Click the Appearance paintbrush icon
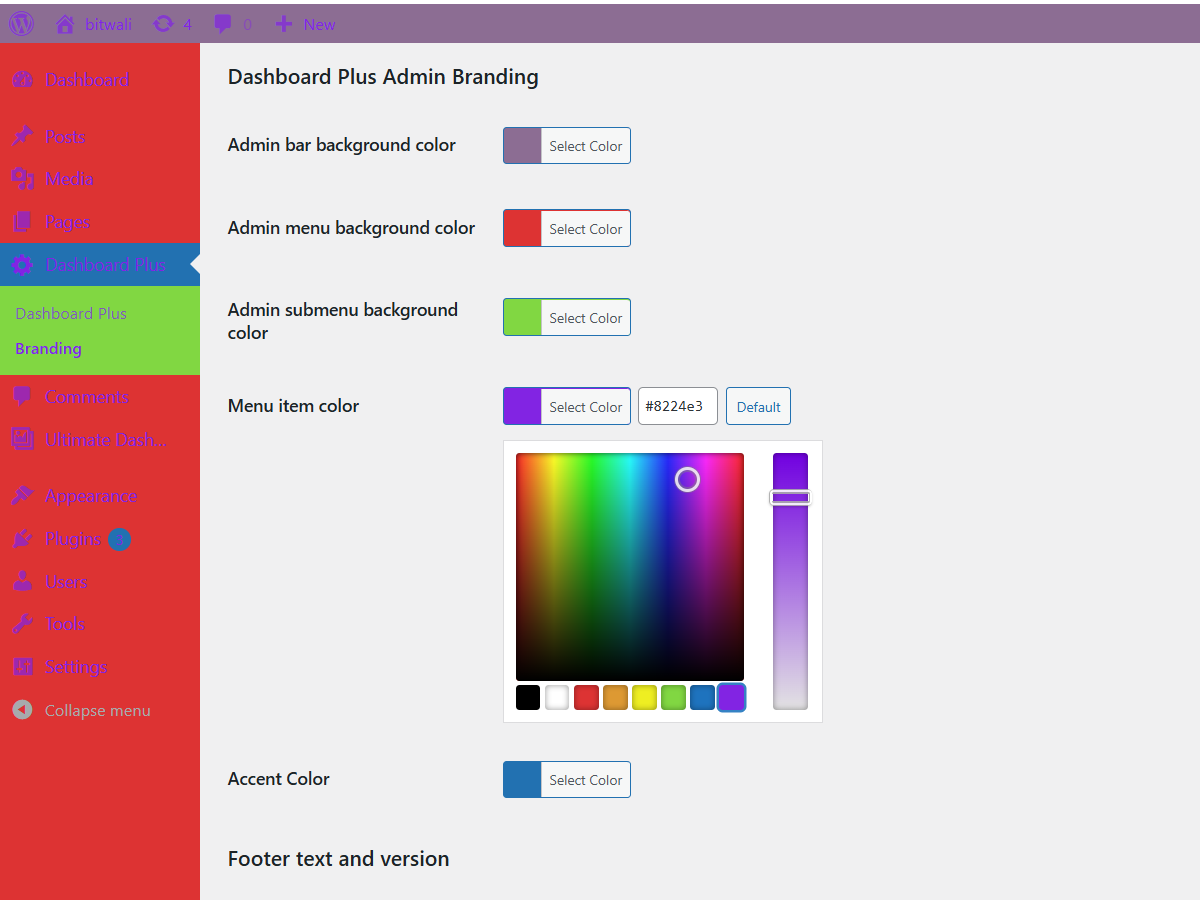 (23, 496)
